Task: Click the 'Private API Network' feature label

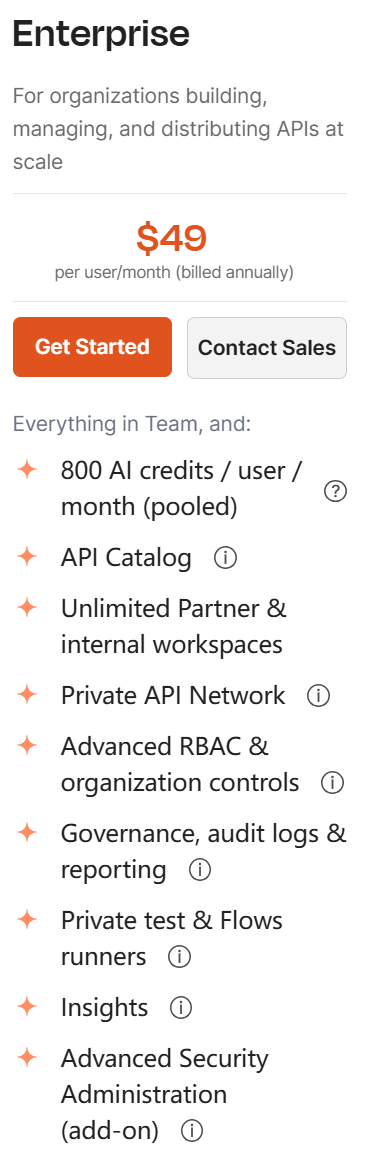Action: pyautogui.click(x=173, y=695)
